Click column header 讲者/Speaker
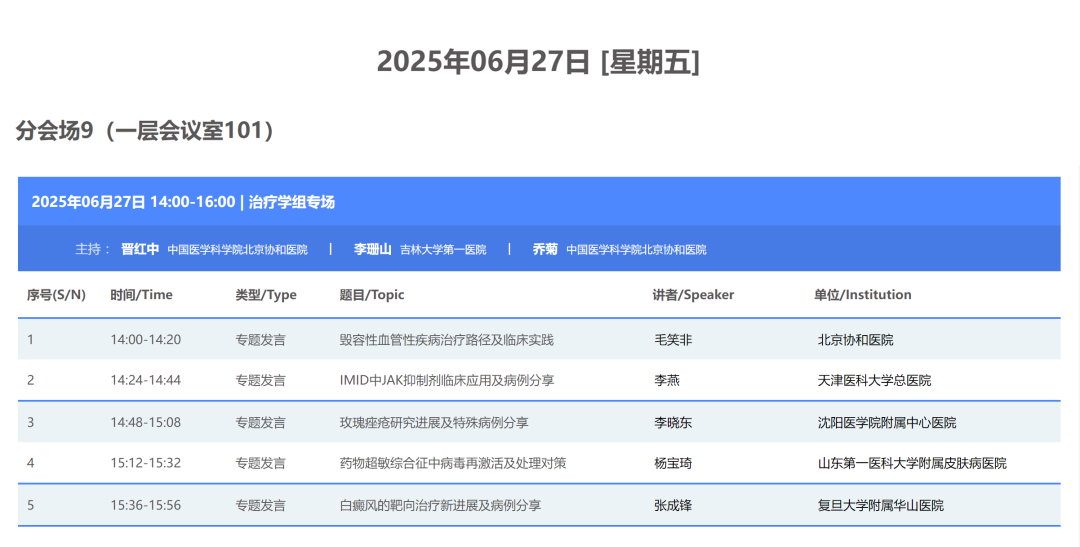The width and height of the screenshot is (1080, 547). [694, 295]
